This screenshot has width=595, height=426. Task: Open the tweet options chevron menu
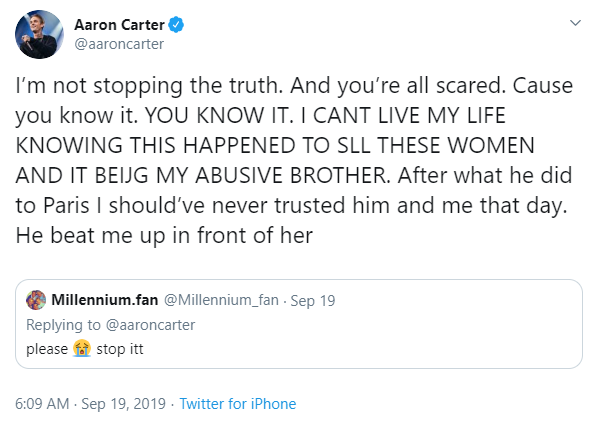575,23
